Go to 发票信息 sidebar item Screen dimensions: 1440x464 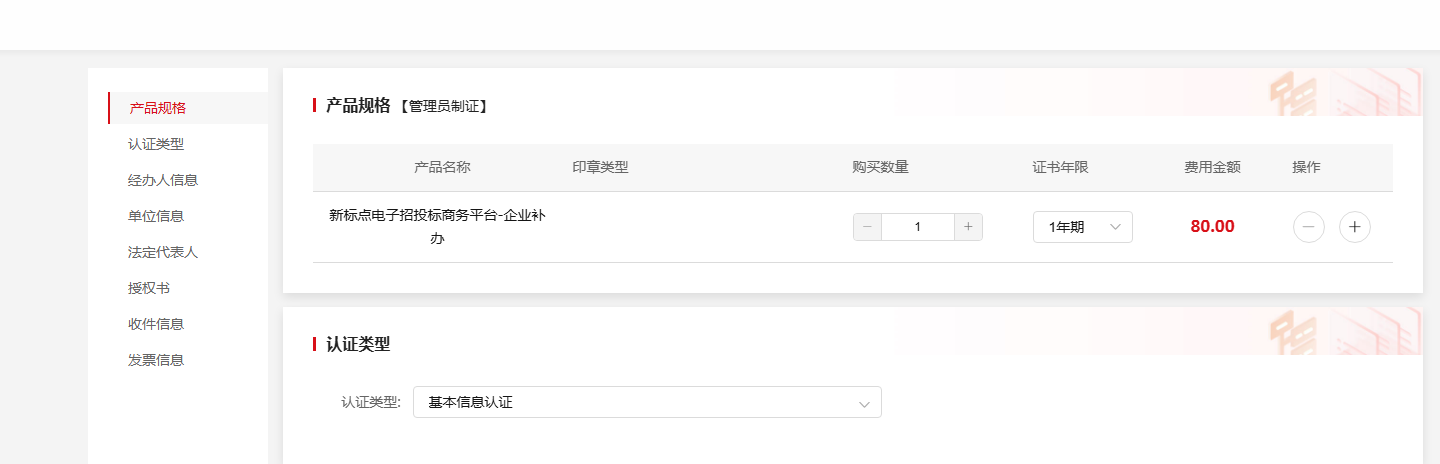point(156,360)
